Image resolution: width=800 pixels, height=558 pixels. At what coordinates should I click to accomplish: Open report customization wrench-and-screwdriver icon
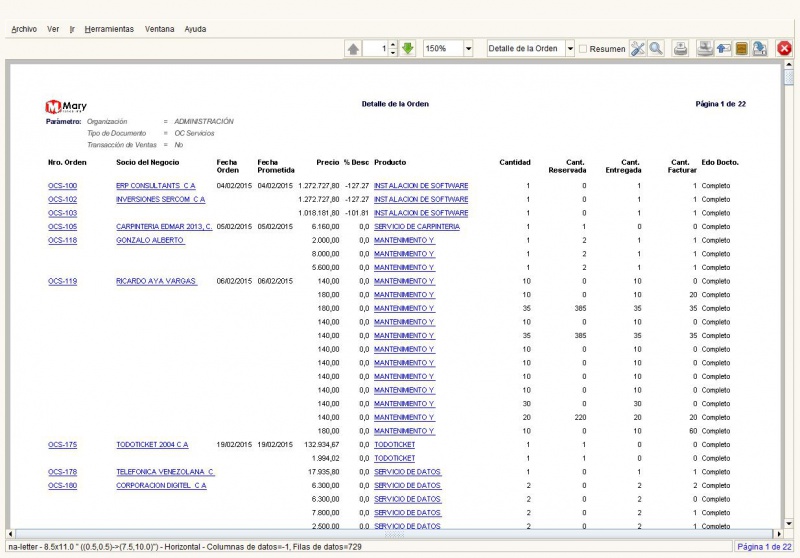638,49
